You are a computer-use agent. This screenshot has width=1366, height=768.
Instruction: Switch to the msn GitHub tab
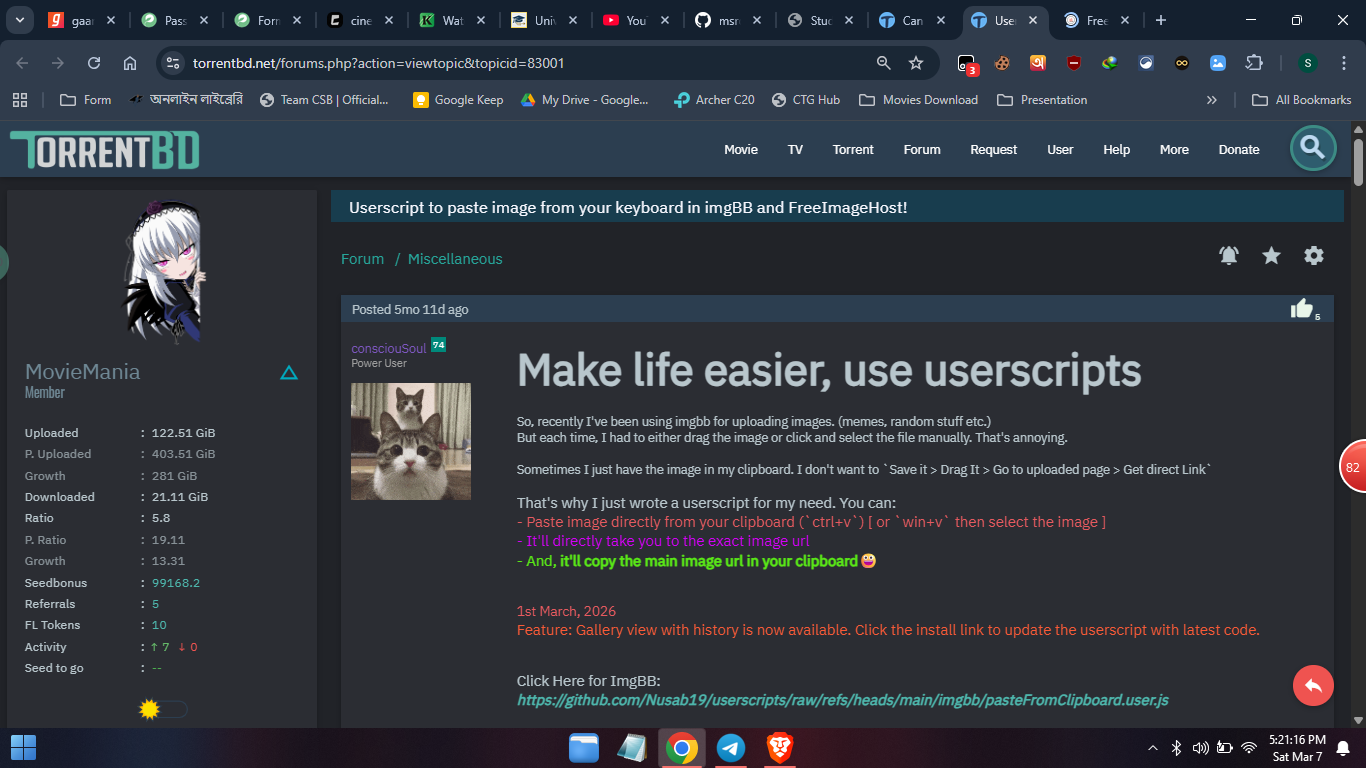coord(728,20)
